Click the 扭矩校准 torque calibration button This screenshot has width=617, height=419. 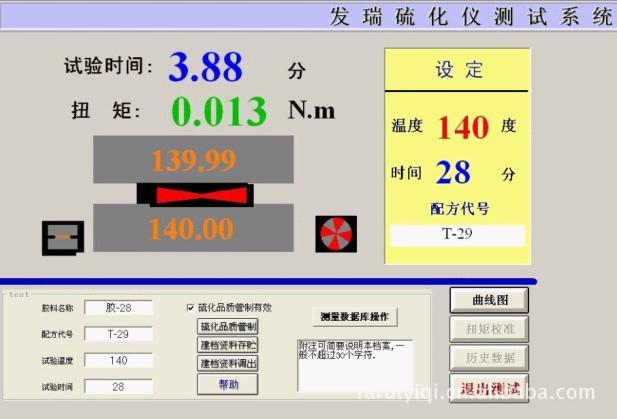point(487,329)
